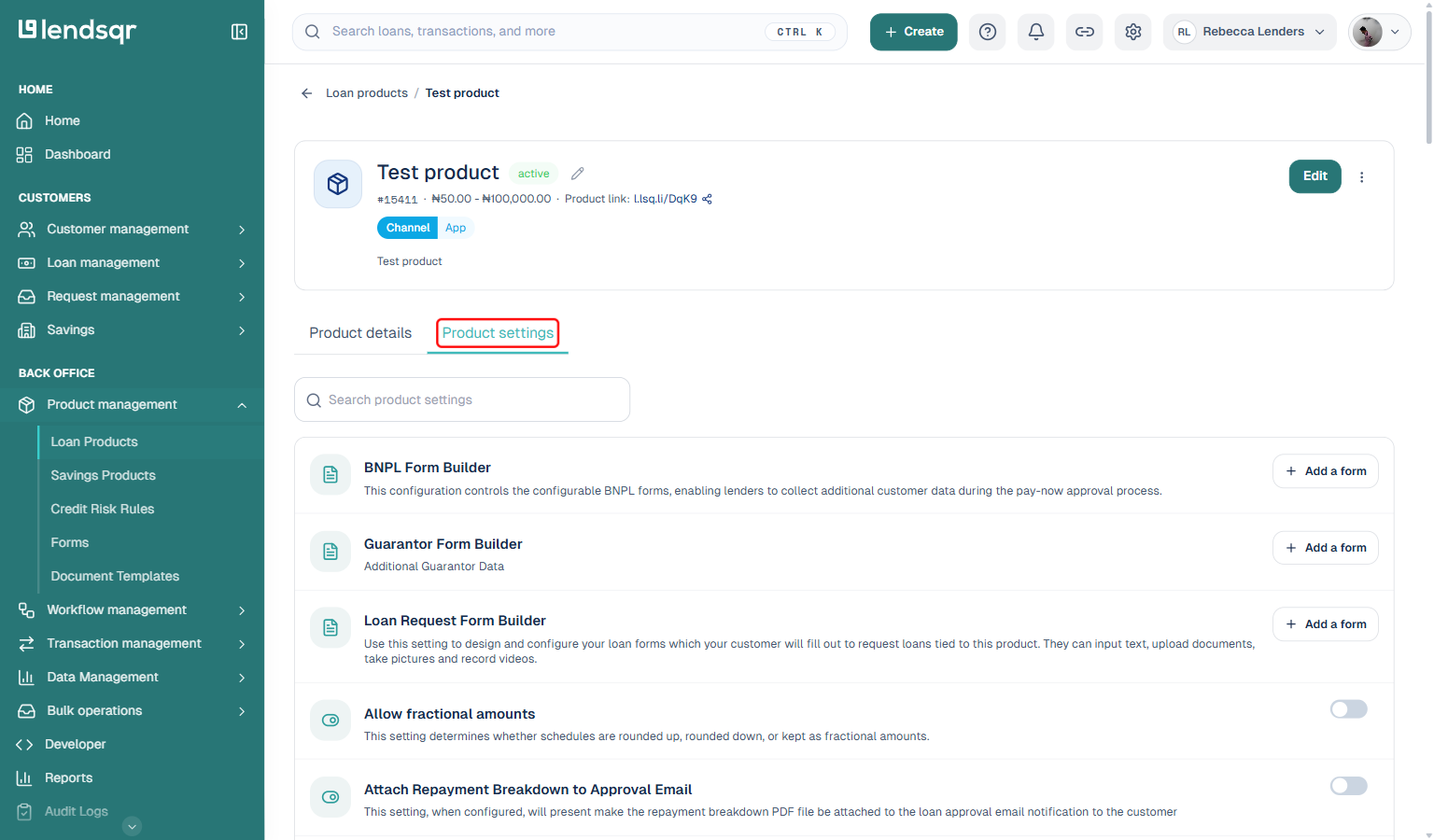This screenshot has width=1434, height=840.
Task: Click the Create button
Action: tap(914, 32)
